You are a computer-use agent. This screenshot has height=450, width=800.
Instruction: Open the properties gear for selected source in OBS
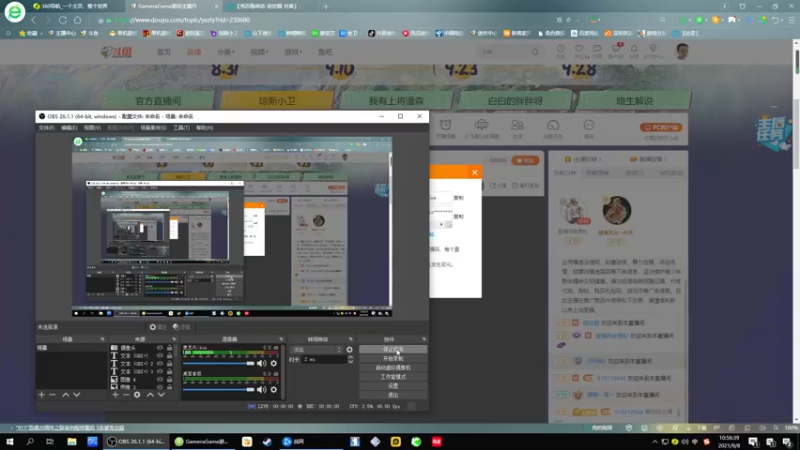pyautogui.click(x=158, y=327)
